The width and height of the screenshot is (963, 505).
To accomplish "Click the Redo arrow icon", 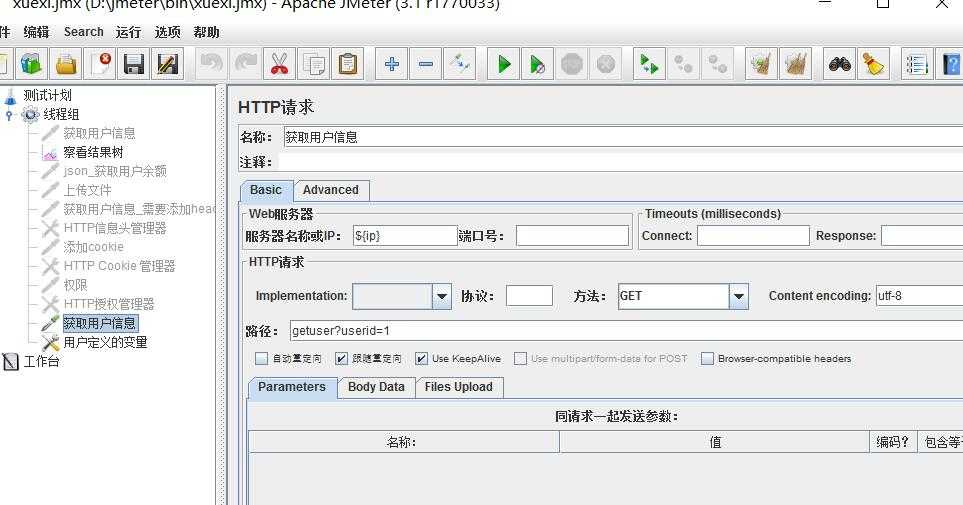I will pos(246,64).
